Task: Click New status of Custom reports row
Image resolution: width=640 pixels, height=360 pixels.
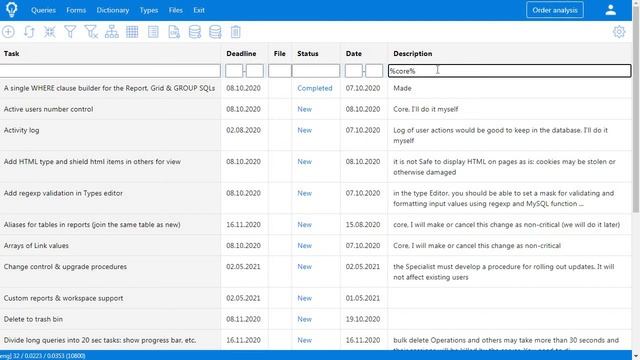Action: click(304, 298)
